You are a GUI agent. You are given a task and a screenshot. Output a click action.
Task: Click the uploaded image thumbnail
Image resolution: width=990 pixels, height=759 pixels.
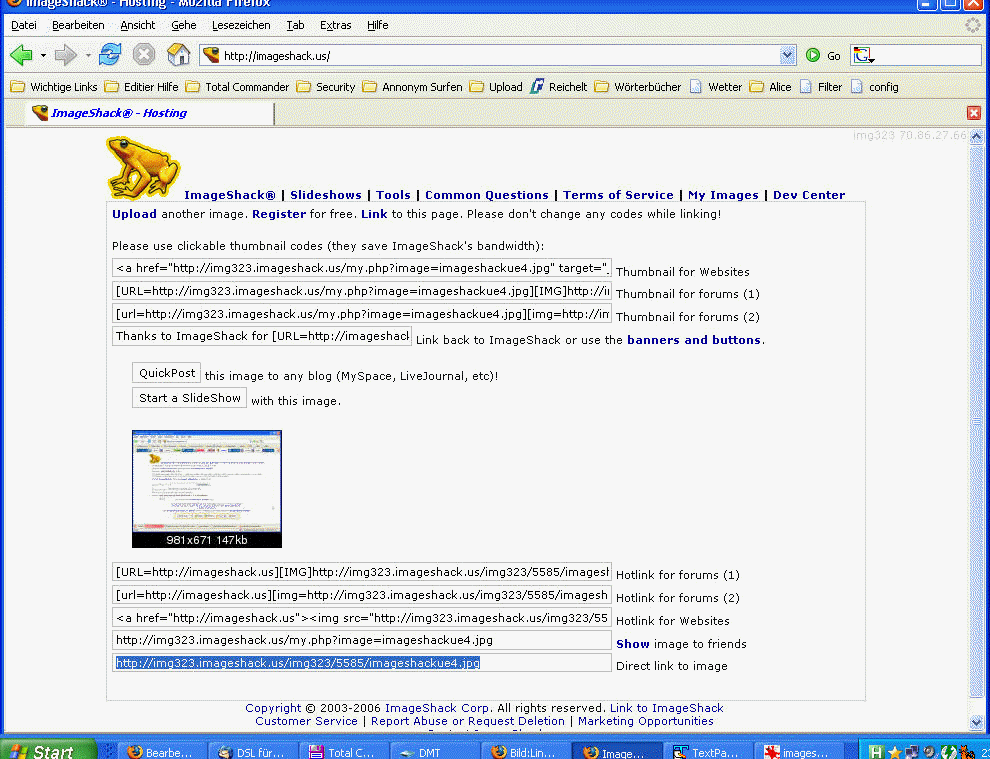206,489
